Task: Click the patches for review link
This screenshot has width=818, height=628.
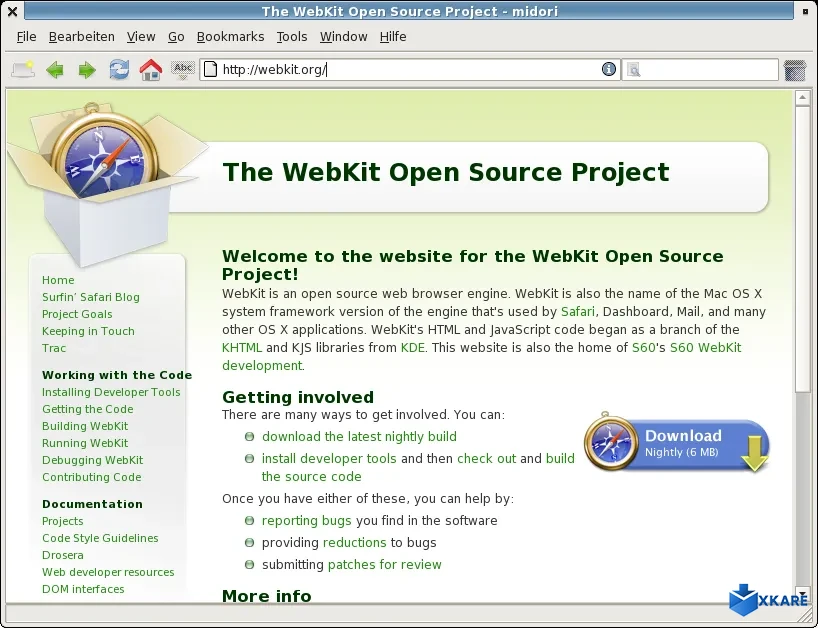Action: 384,564
